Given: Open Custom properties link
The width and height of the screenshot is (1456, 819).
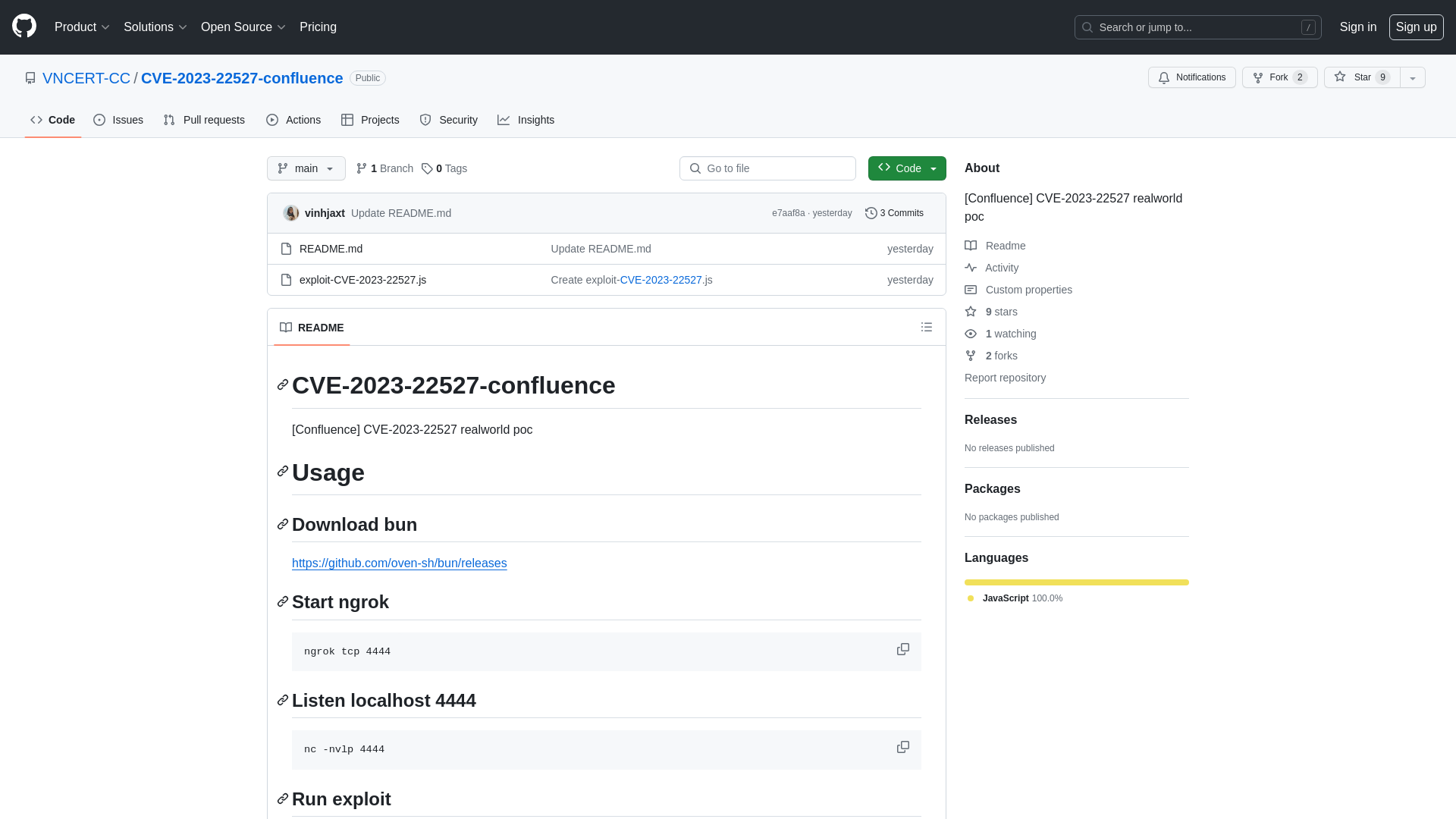Looking at the screenshot, I should pyautogui.click(x=1018, y=290).
